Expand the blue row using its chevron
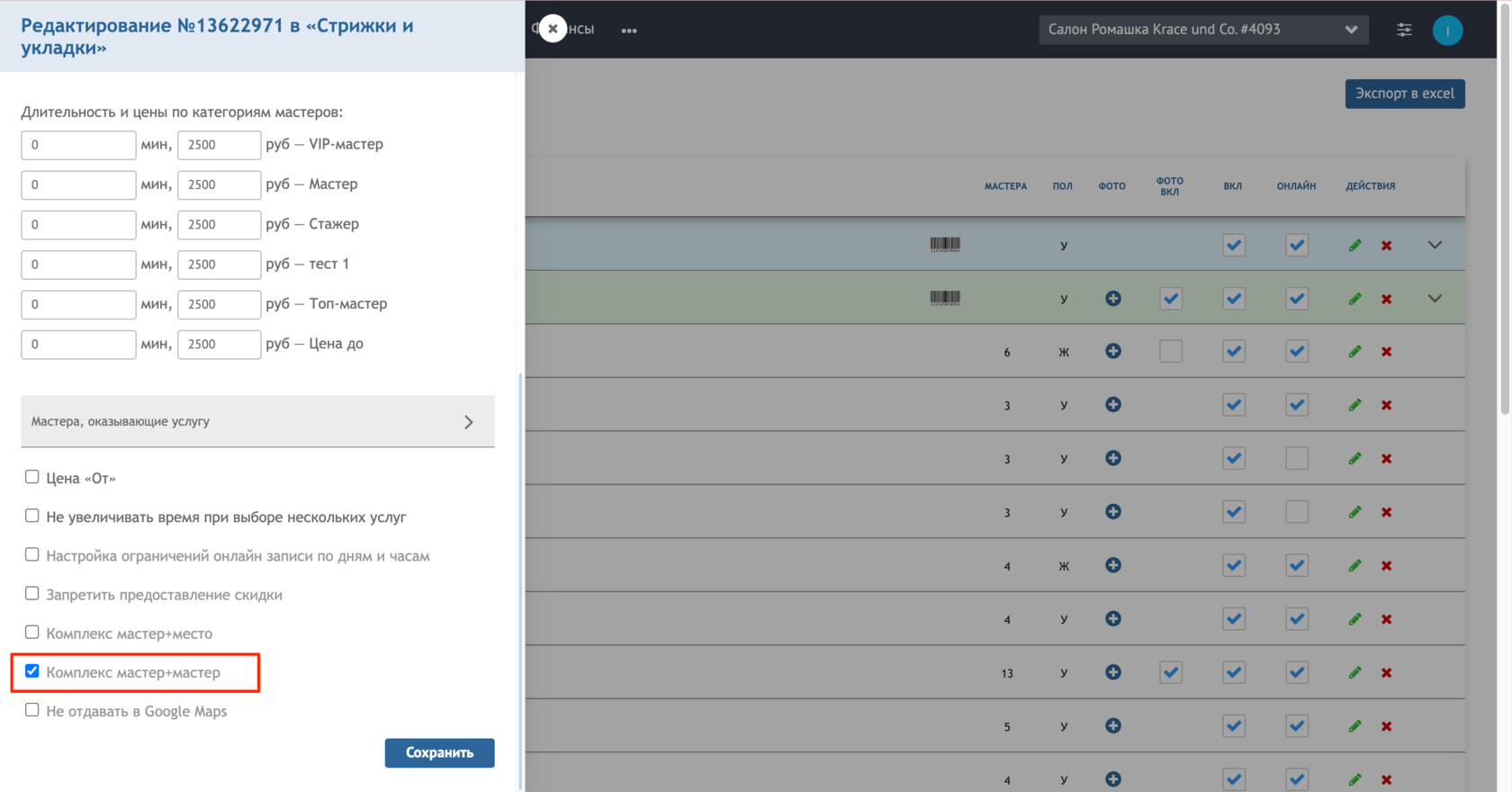Screen dimensions: 1512x792 1435,245
